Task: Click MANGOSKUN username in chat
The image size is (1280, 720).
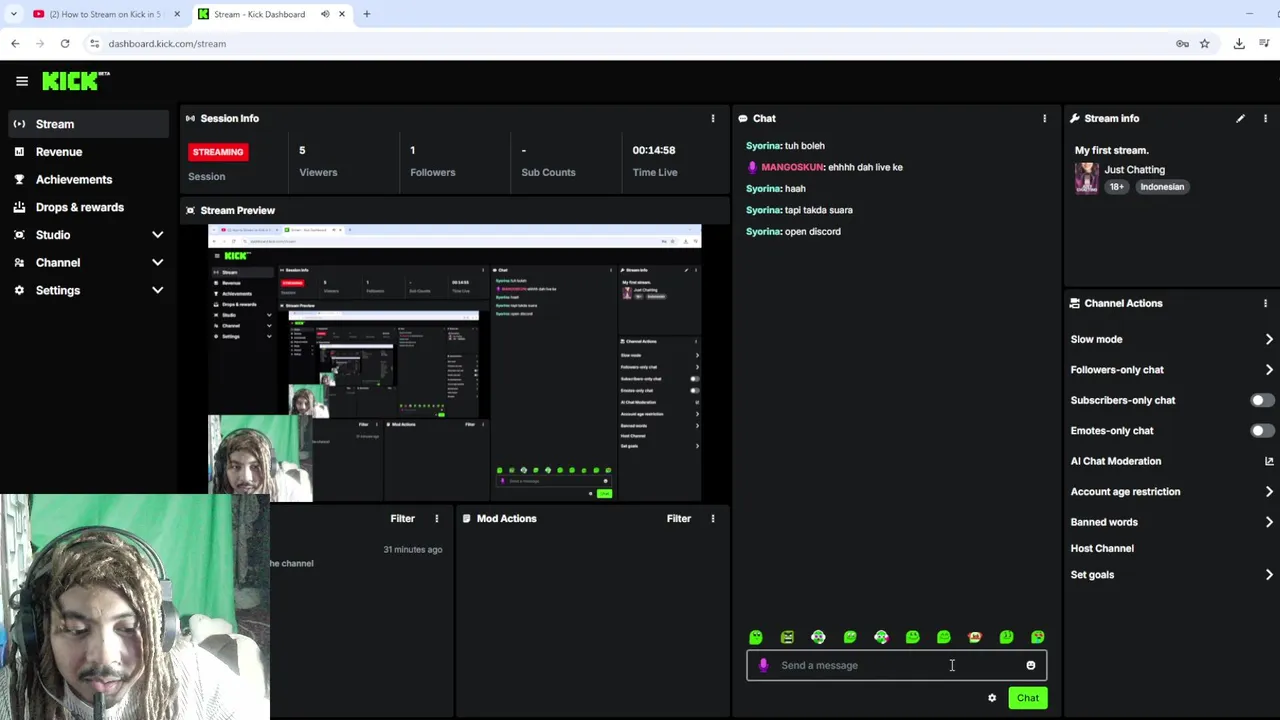Action: (x=792, y=167)
